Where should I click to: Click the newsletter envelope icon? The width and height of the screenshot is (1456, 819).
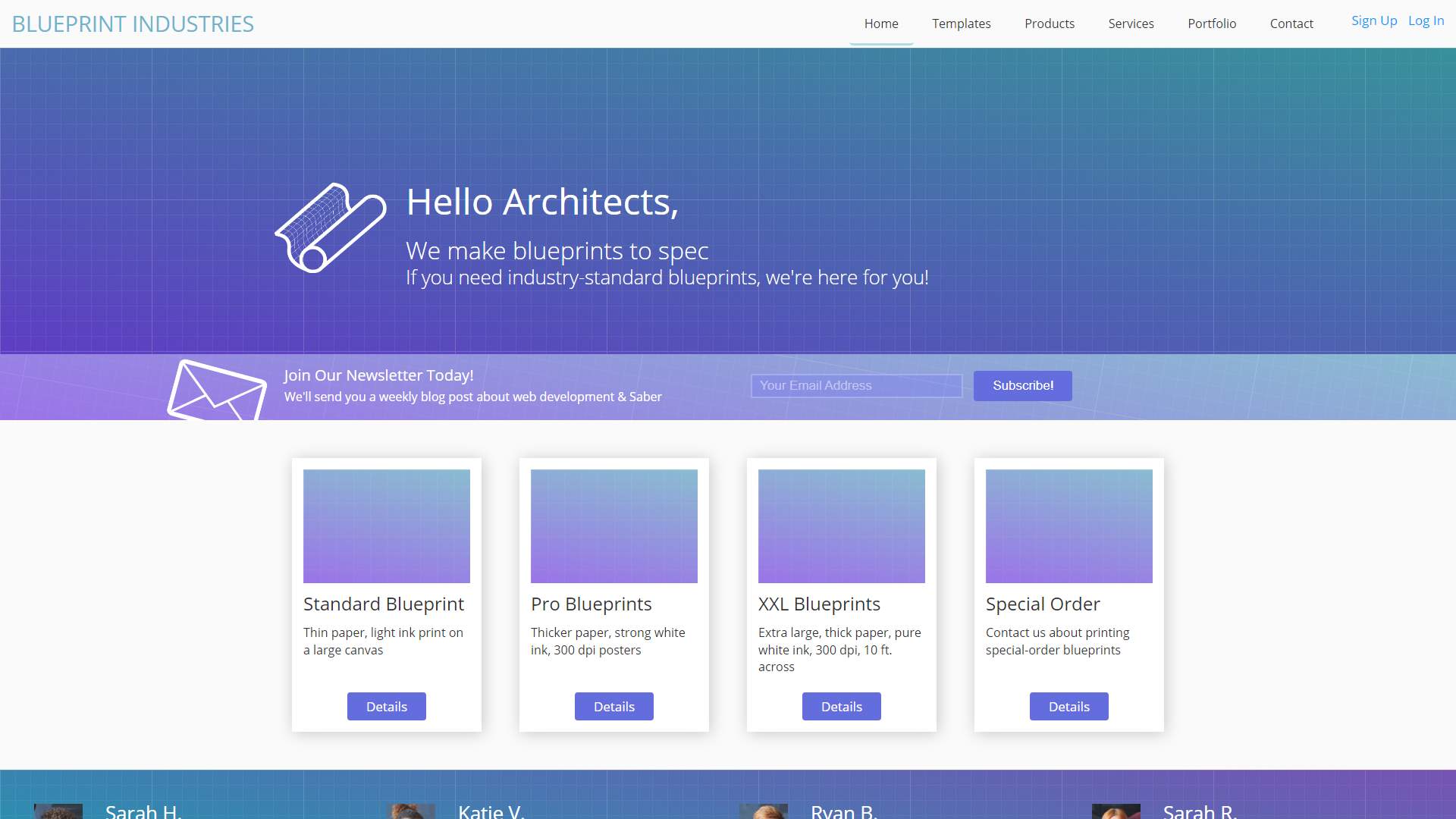(217, 391)
